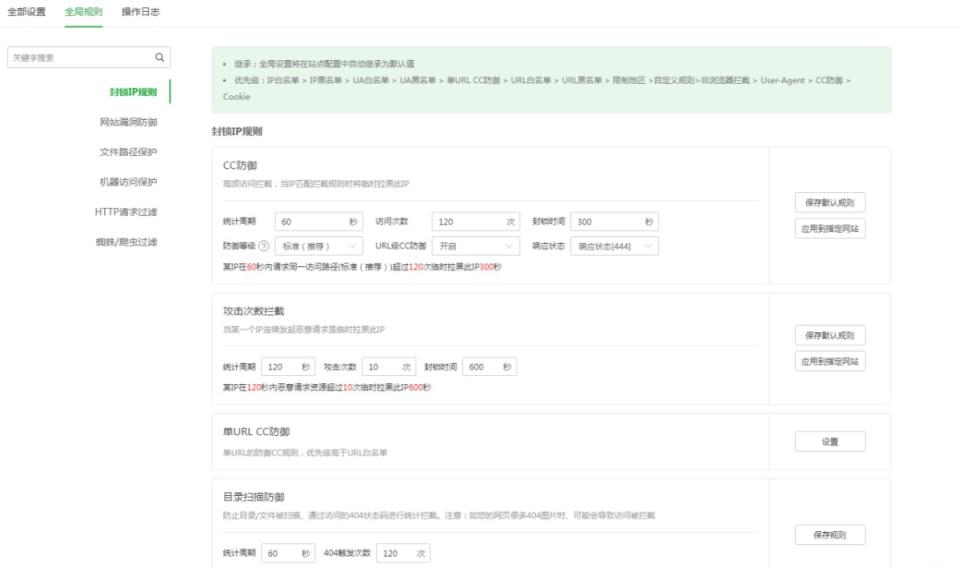Open the 全部设置 tab
Viewport: 959px width, 568px height.
[26, 12]
